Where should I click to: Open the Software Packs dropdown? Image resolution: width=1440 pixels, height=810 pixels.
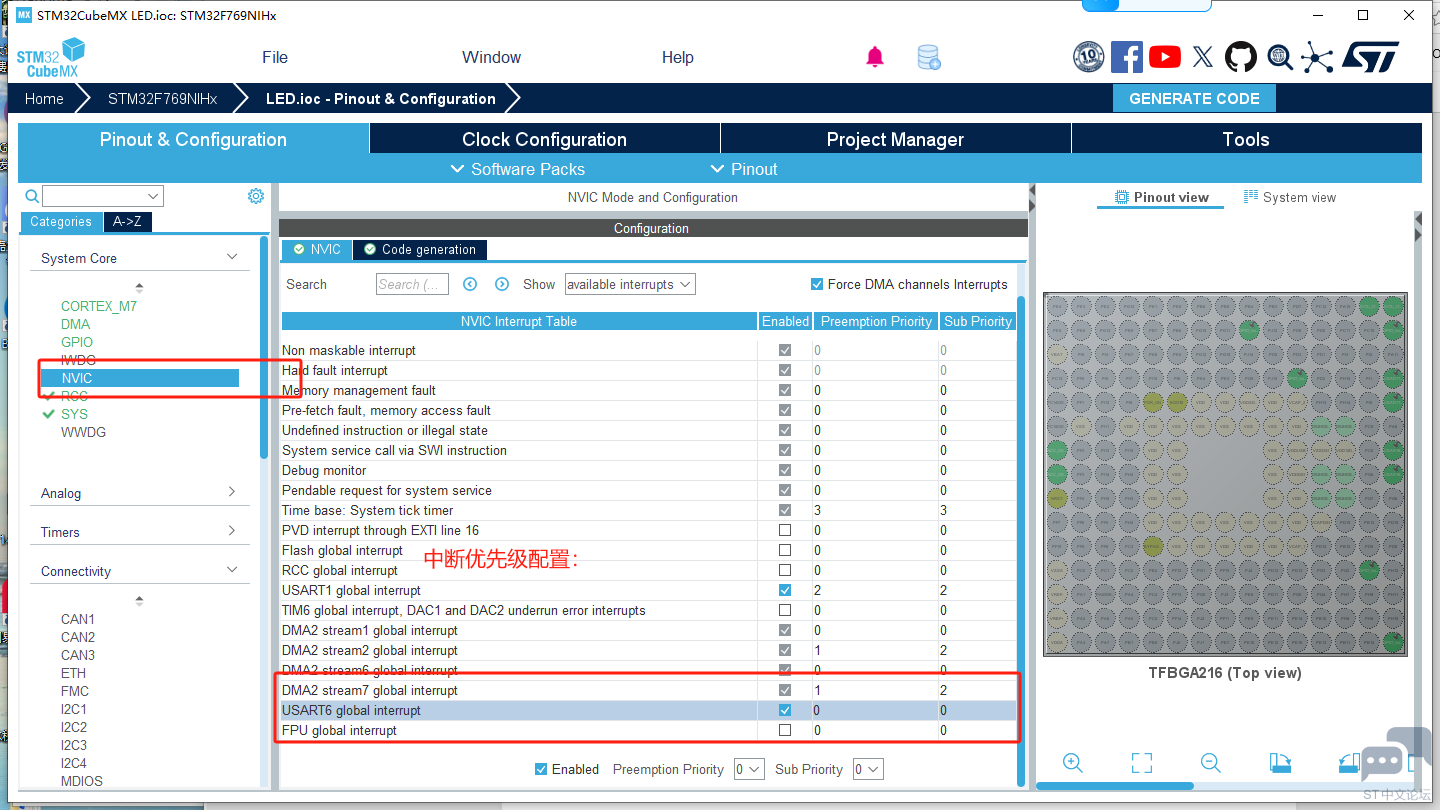pos(518,169)
